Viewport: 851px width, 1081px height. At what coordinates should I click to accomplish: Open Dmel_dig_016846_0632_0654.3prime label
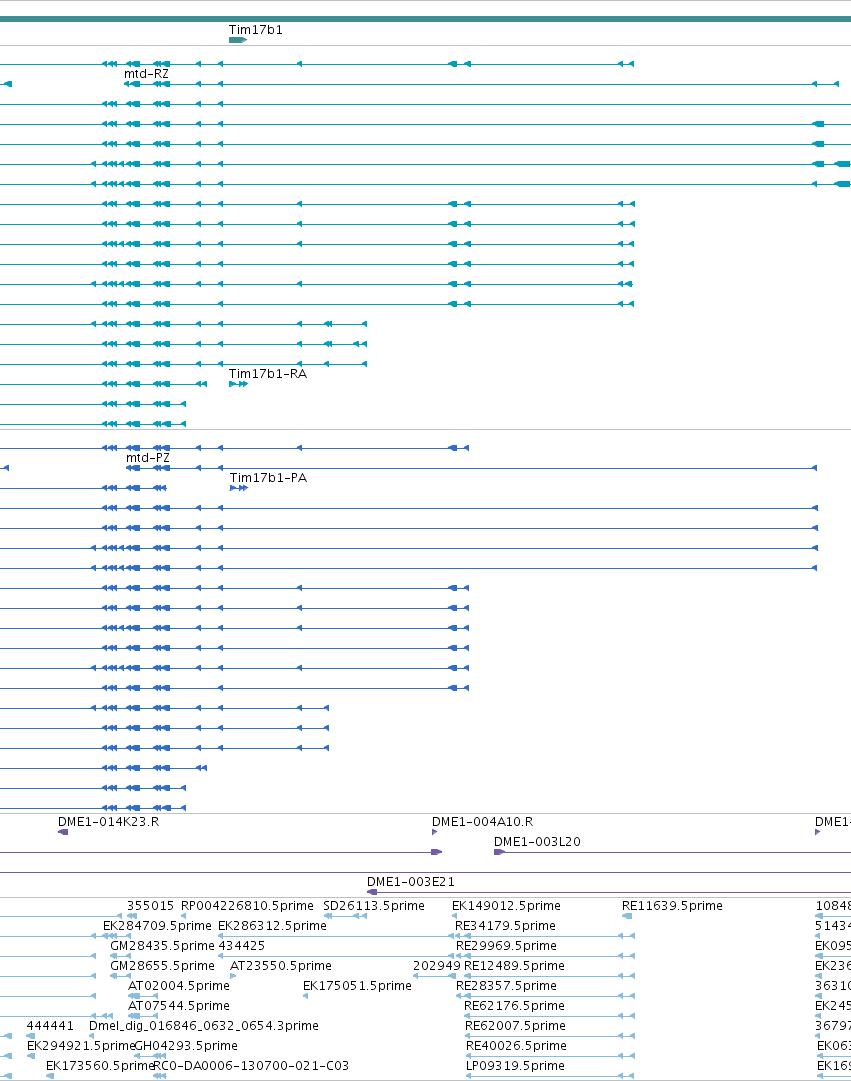(x=204, y=1026)
